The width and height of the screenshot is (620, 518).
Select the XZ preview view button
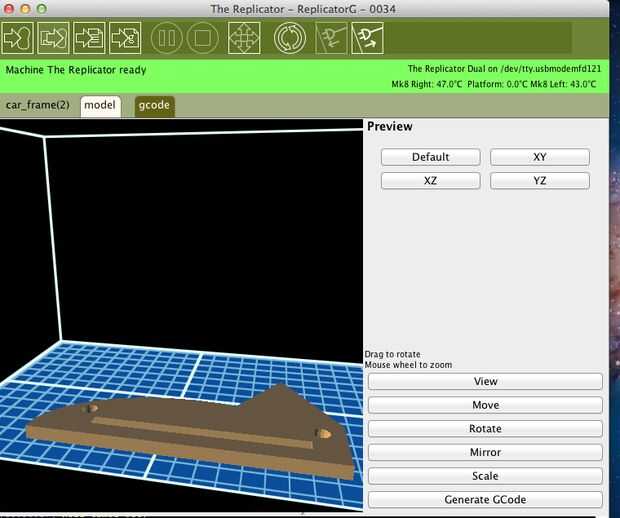(431, 181)
